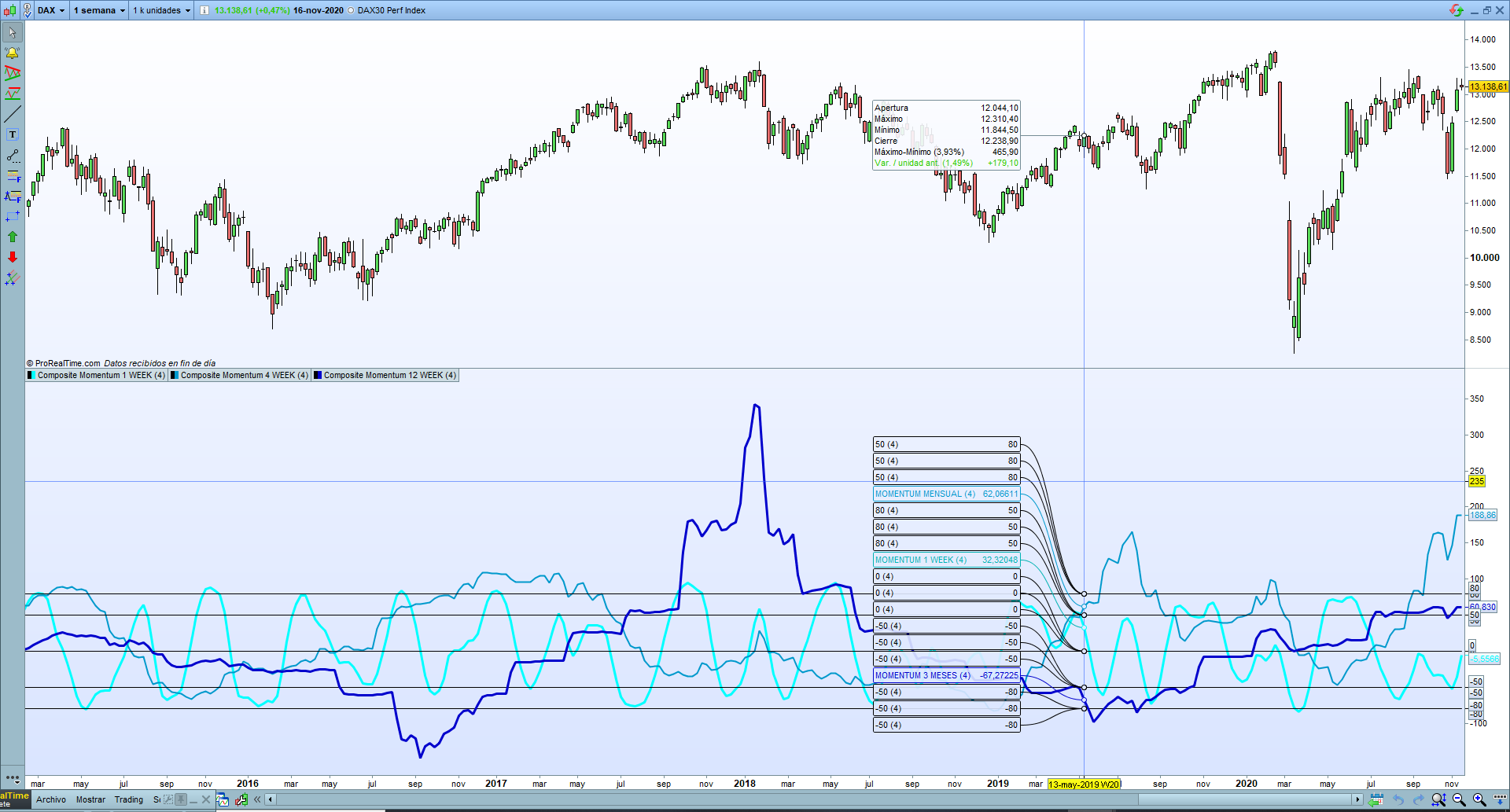Select the triangle pattern drawing tool

(13, 74)
